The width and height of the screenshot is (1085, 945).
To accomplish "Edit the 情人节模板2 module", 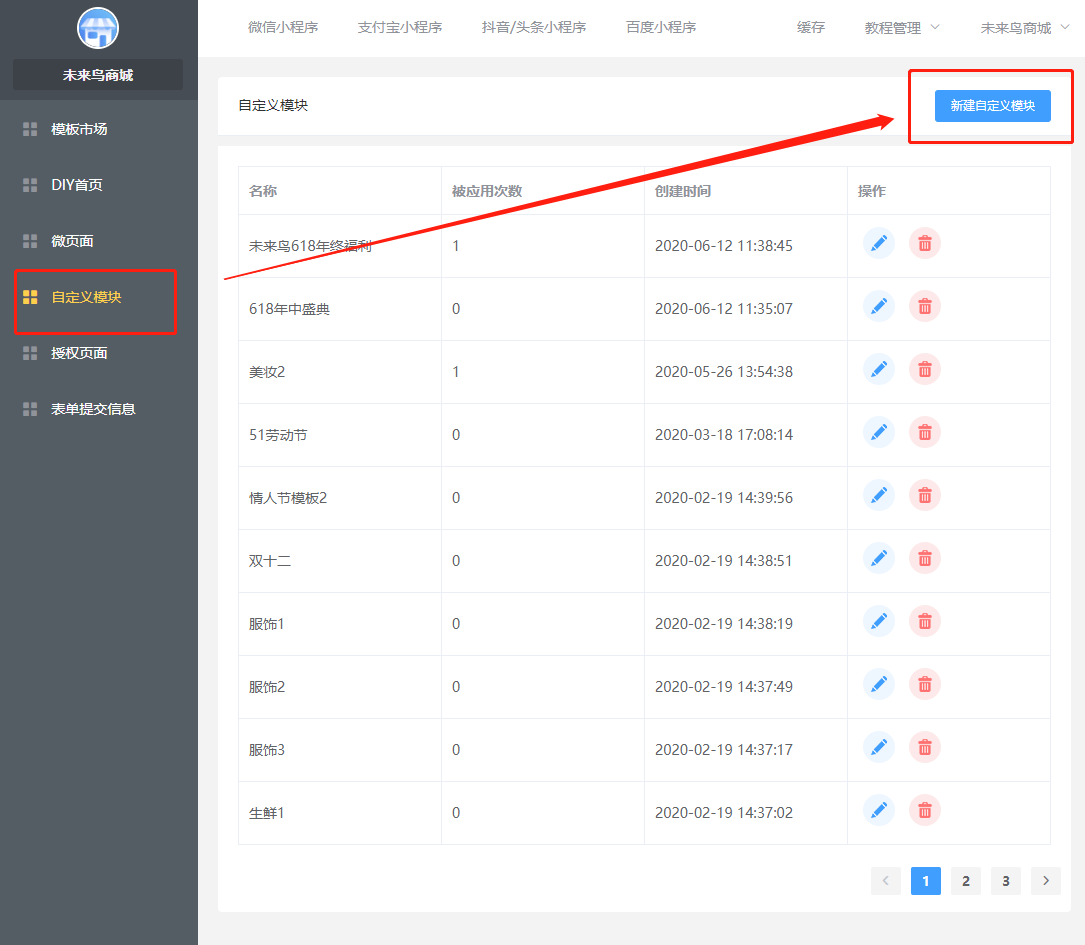I will pyautogui.click(x=879, y=496).
